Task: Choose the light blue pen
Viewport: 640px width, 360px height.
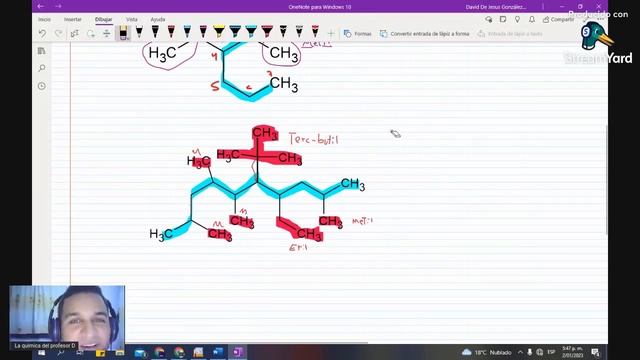Action: click(x=187, y=32)
